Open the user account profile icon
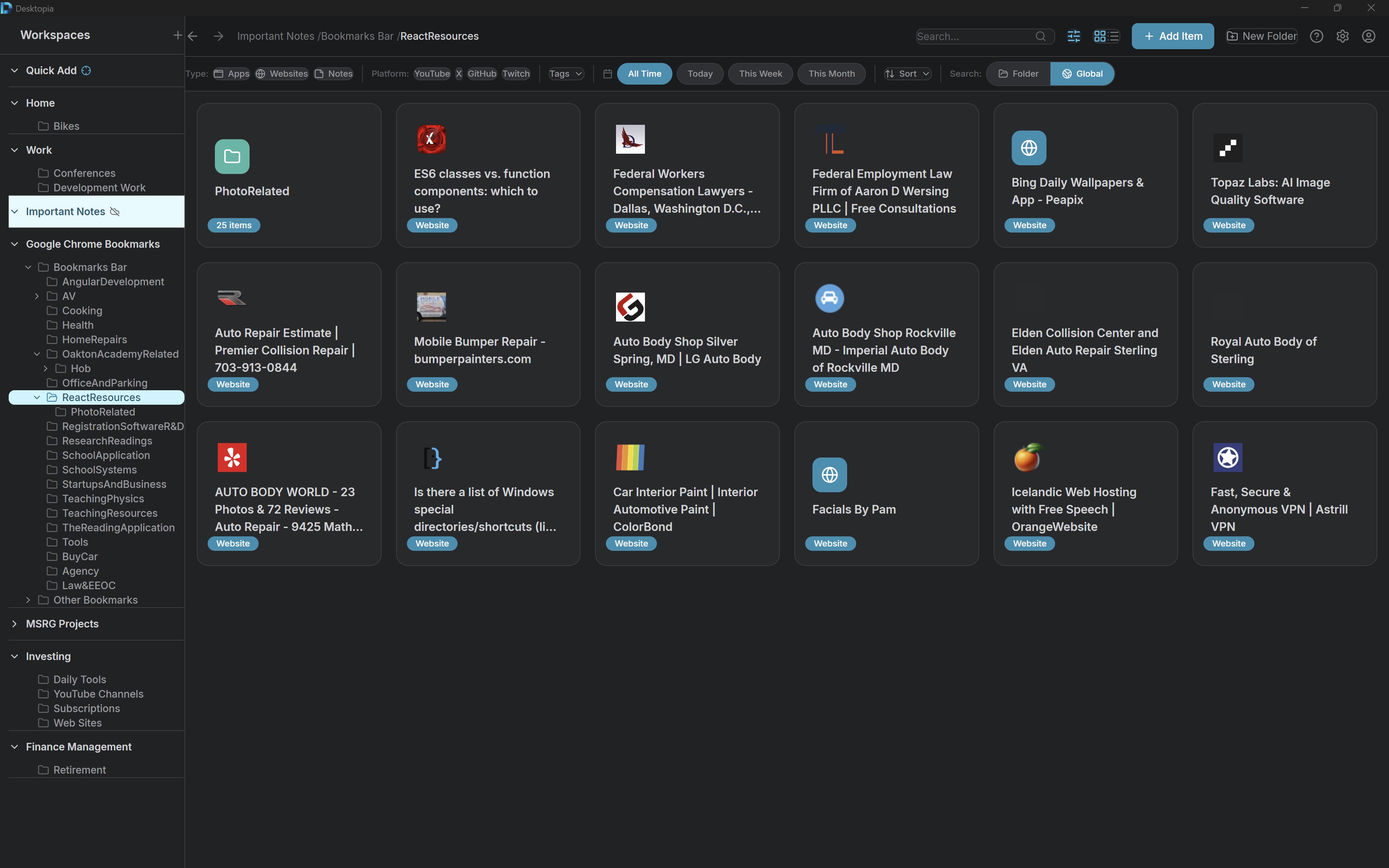Screen dimensions: 1389x868 (1368, 36)
